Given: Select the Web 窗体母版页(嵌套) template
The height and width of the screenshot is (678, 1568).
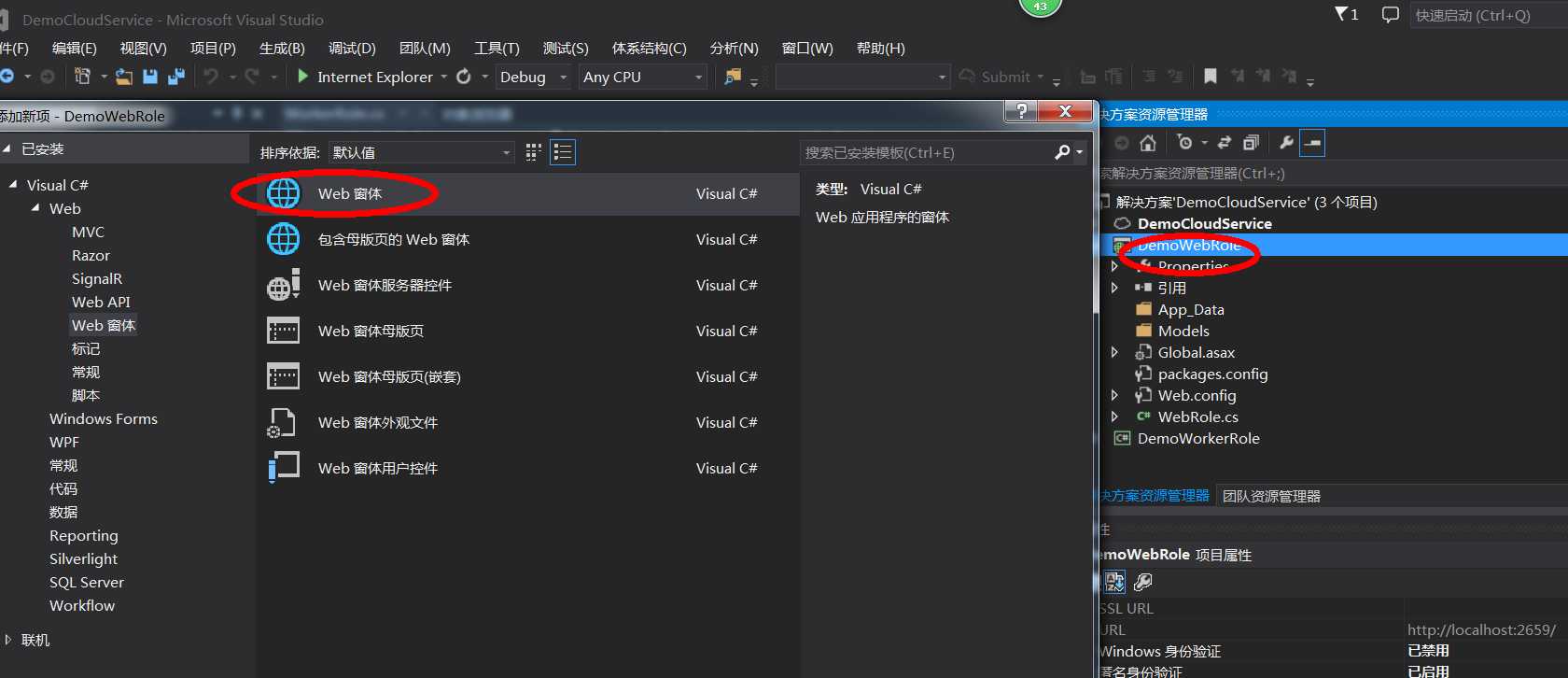Looking at the screenshot, I should (528, 376).
